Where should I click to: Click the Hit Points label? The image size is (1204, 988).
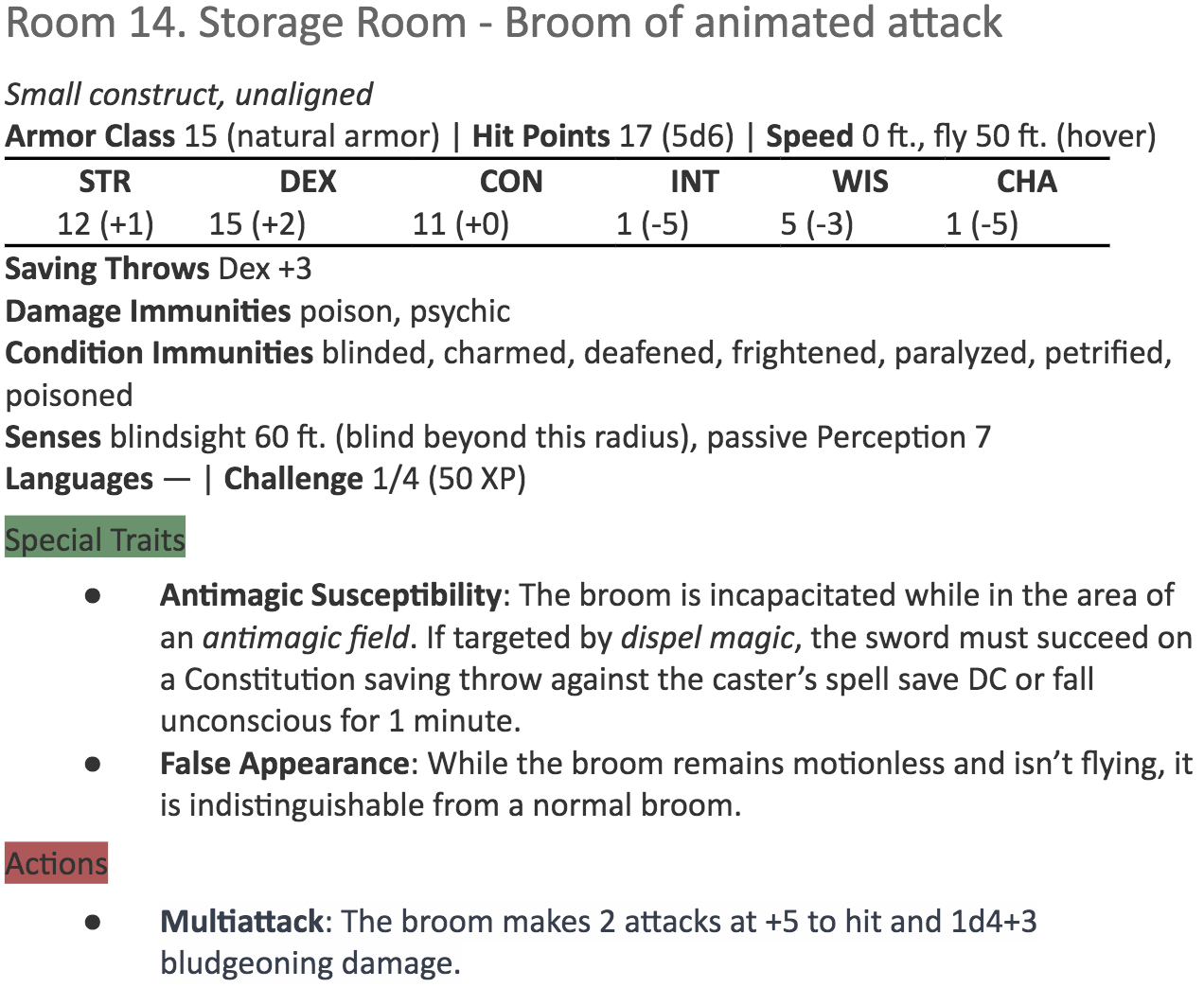tap(541, 136)
